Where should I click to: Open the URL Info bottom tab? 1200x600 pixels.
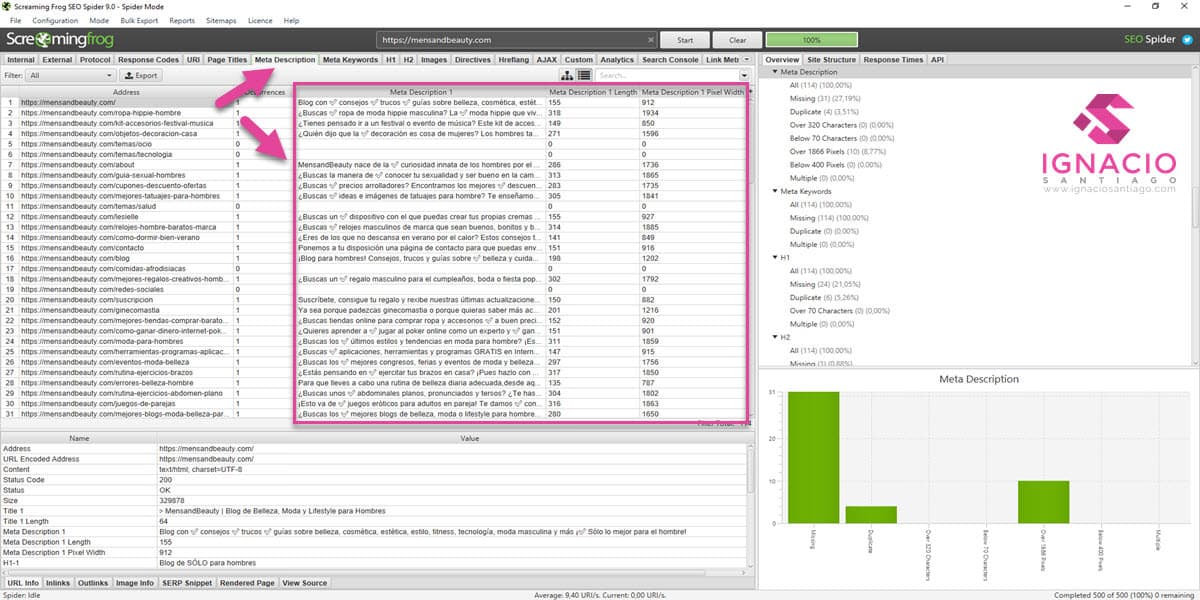point(23,582)
